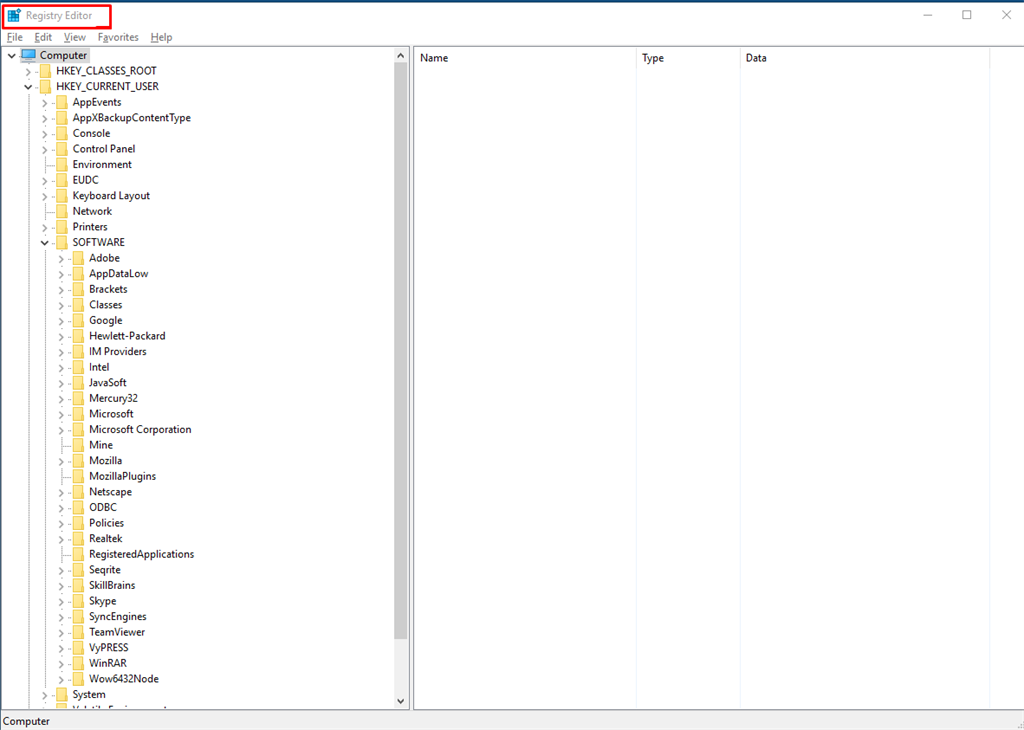Click the Seqrite folder icon
The image size is (1024, 730).
point(78,570)
